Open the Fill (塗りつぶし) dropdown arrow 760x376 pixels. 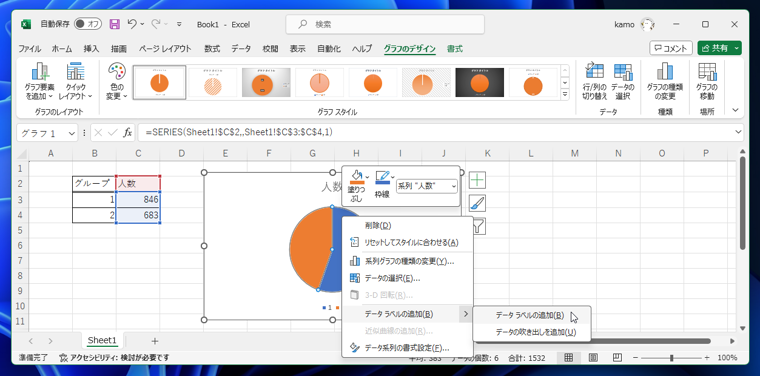click(368, 176)
